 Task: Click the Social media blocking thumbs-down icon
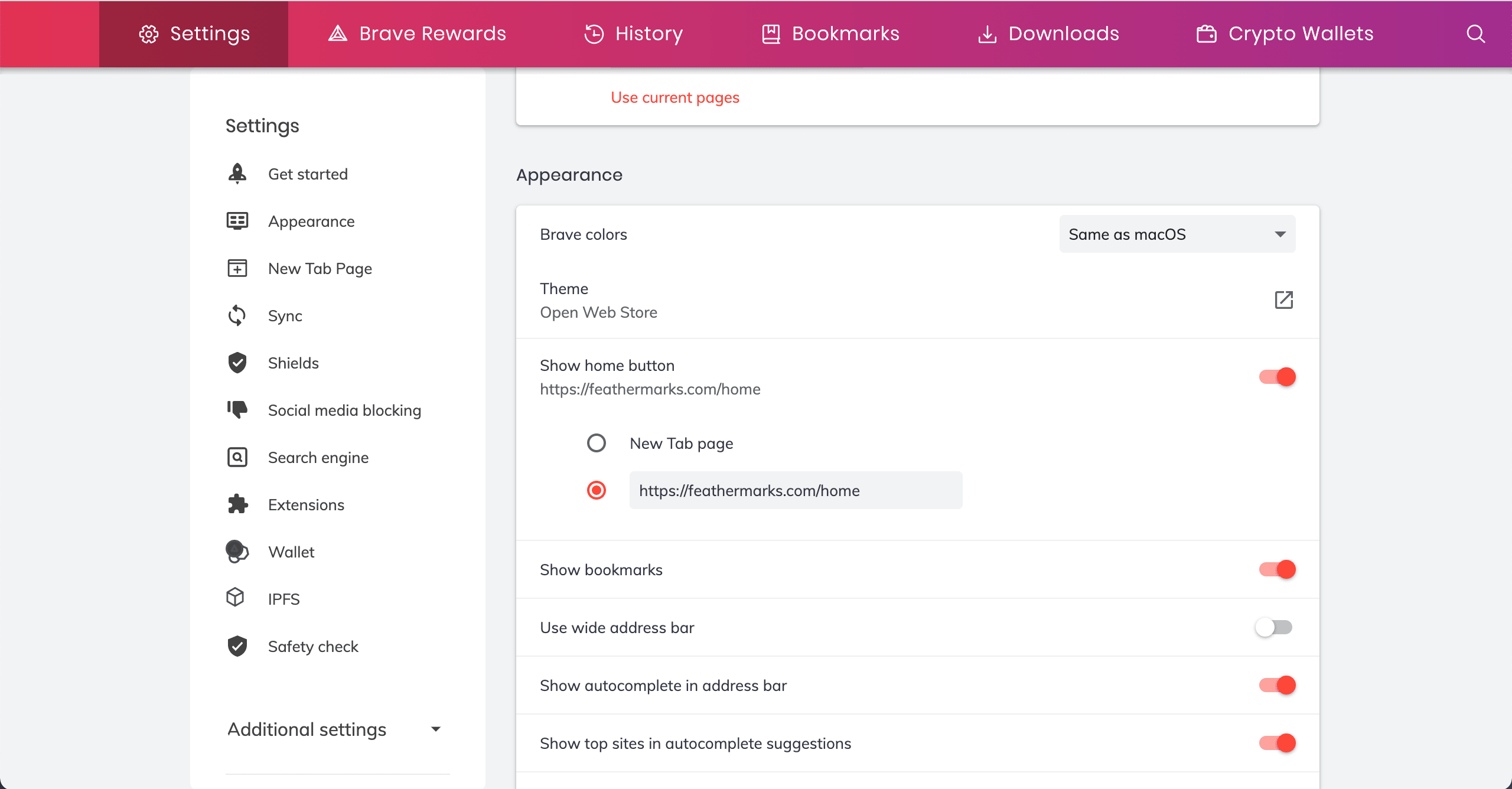click(237, 409)
